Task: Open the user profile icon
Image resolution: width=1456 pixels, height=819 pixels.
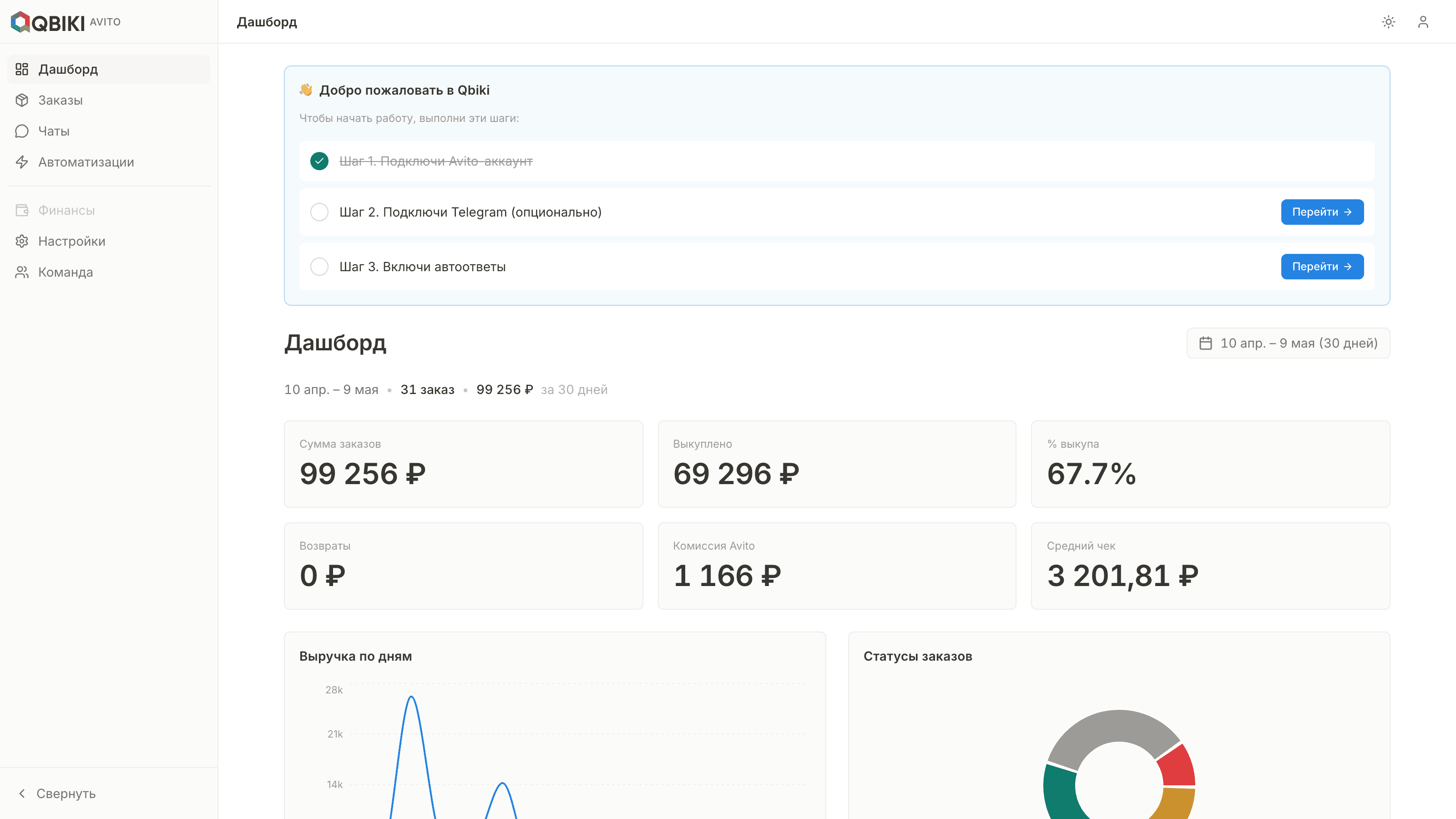Action: [1423, 22]
